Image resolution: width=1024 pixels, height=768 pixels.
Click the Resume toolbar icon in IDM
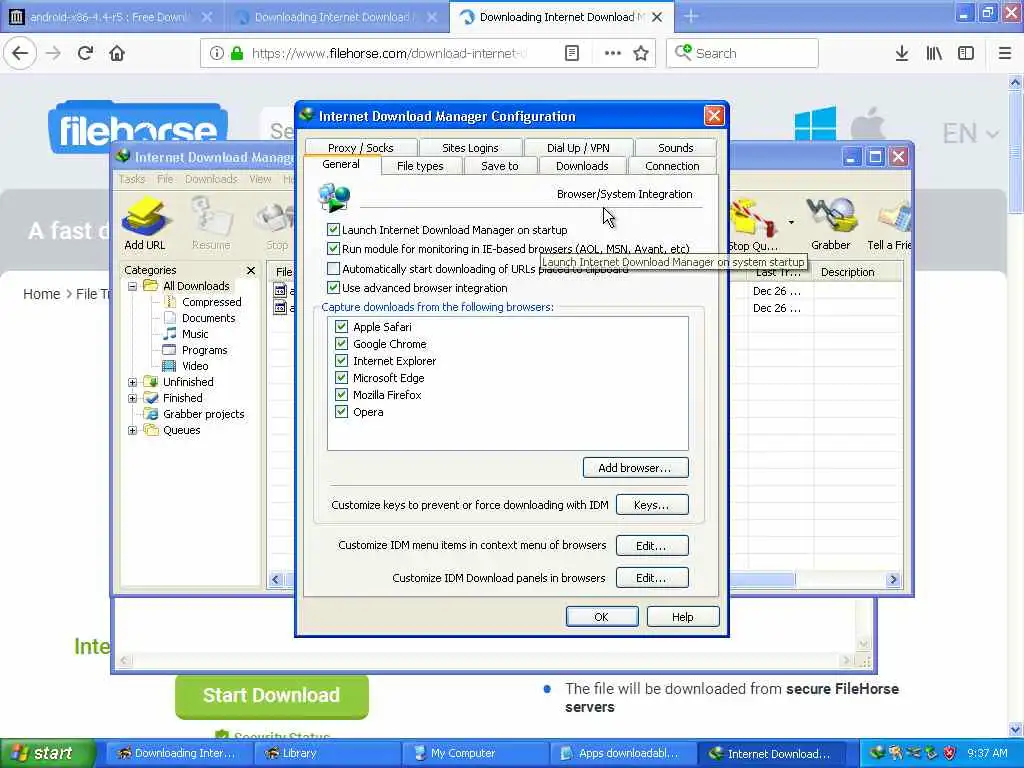click(x=211, y=224)
